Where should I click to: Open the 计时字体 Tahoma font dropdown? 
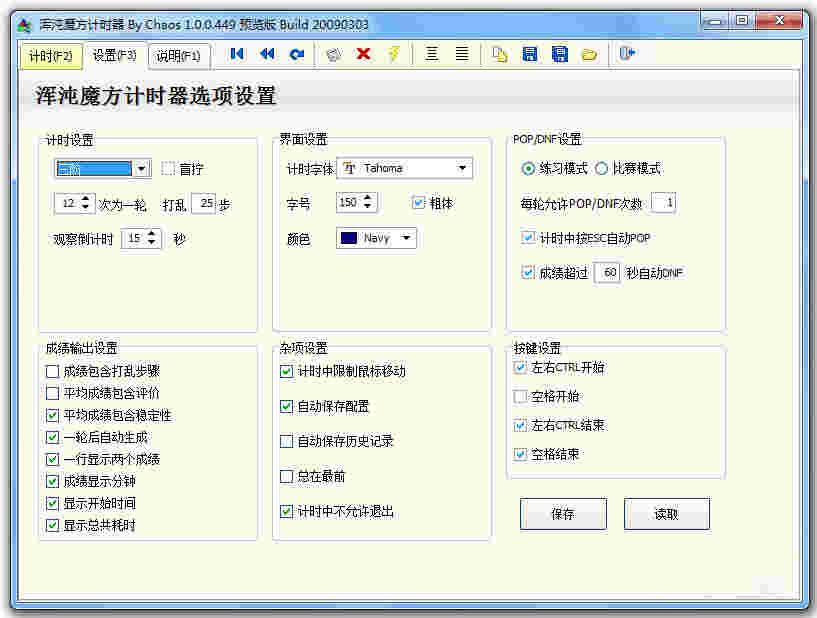click(x=404, y=168)
